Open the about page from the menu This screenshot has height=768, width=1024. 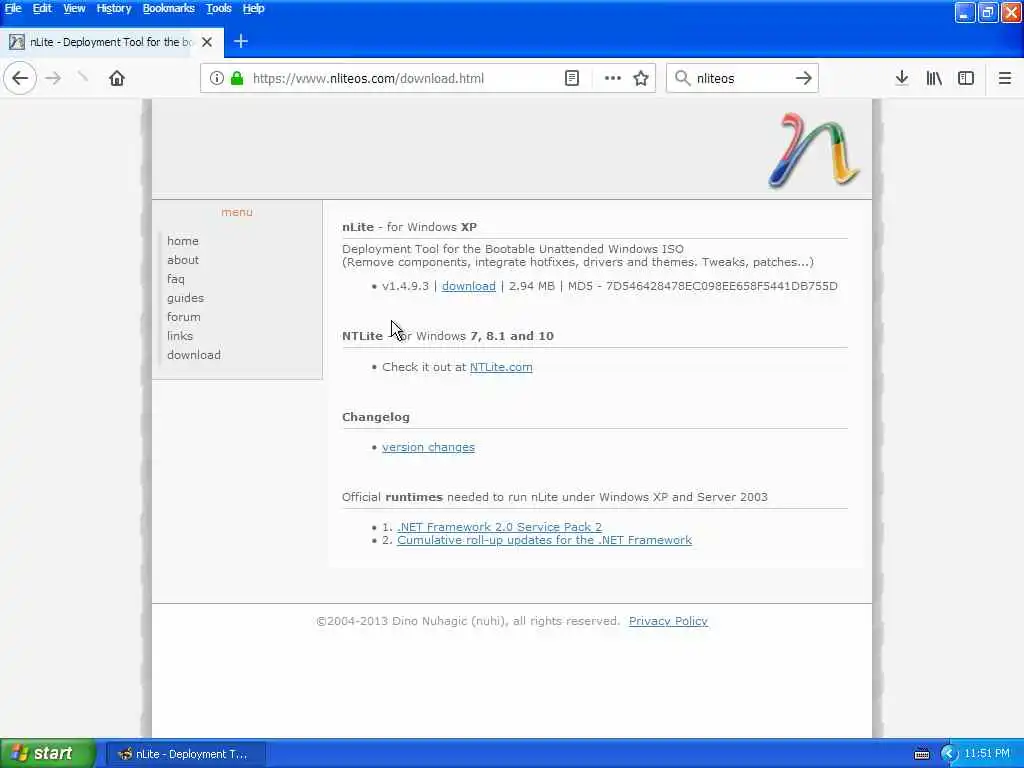183,260
